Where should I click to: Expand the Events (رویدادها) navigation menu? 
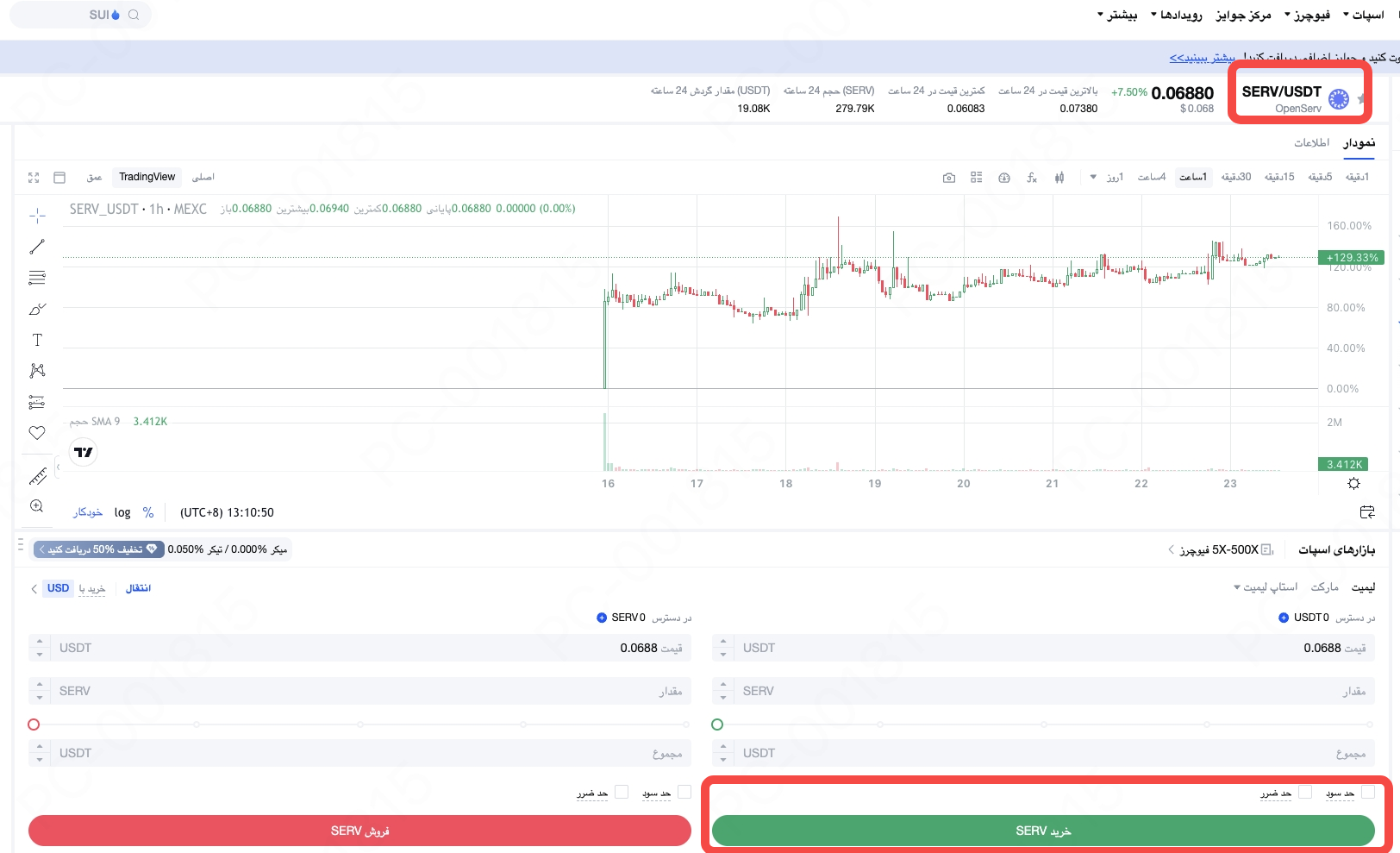point(1177,15)
